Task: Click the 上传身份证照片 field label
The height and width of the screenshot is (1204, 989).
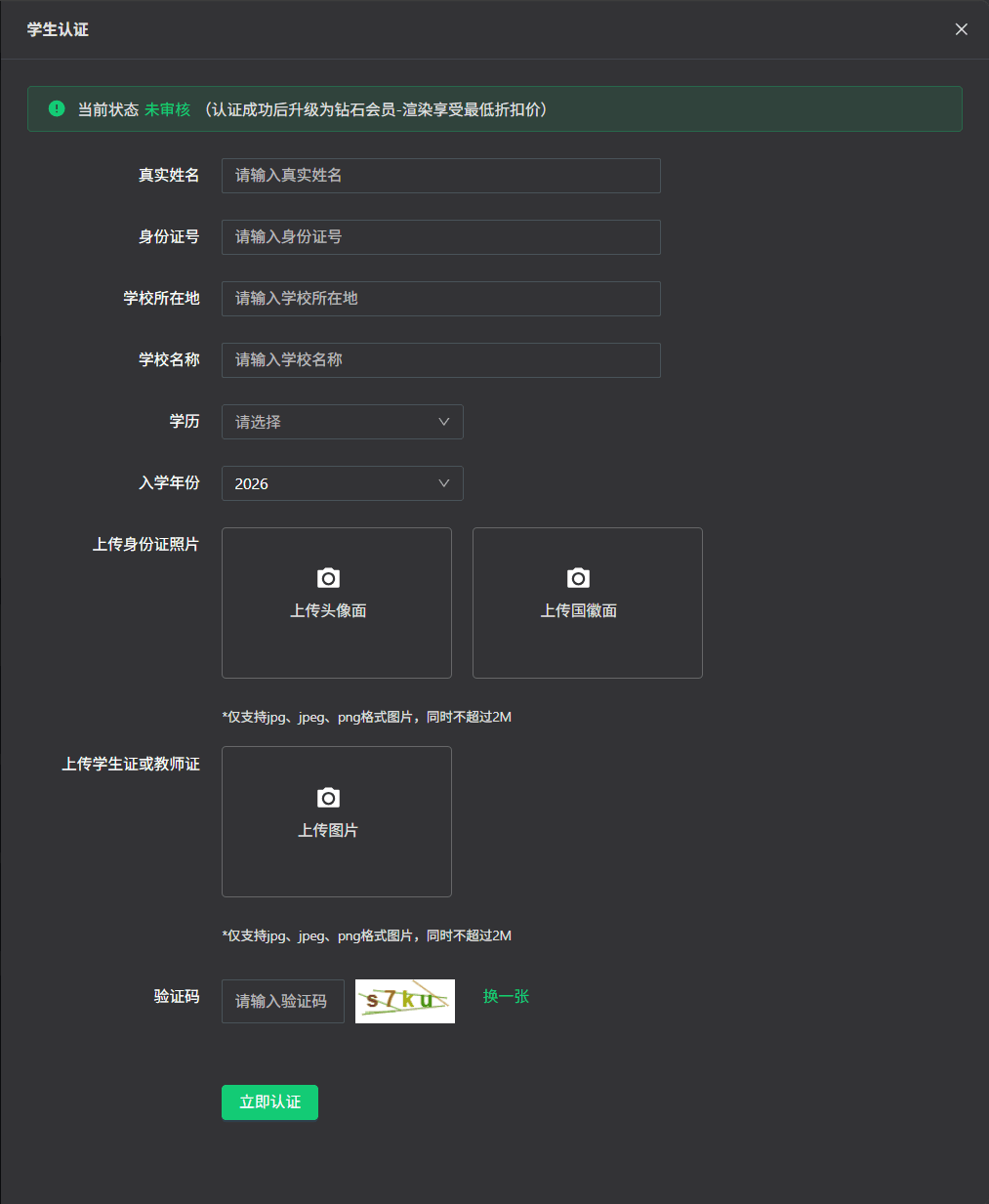Action: pyautogui.click(x=145, y=544)
